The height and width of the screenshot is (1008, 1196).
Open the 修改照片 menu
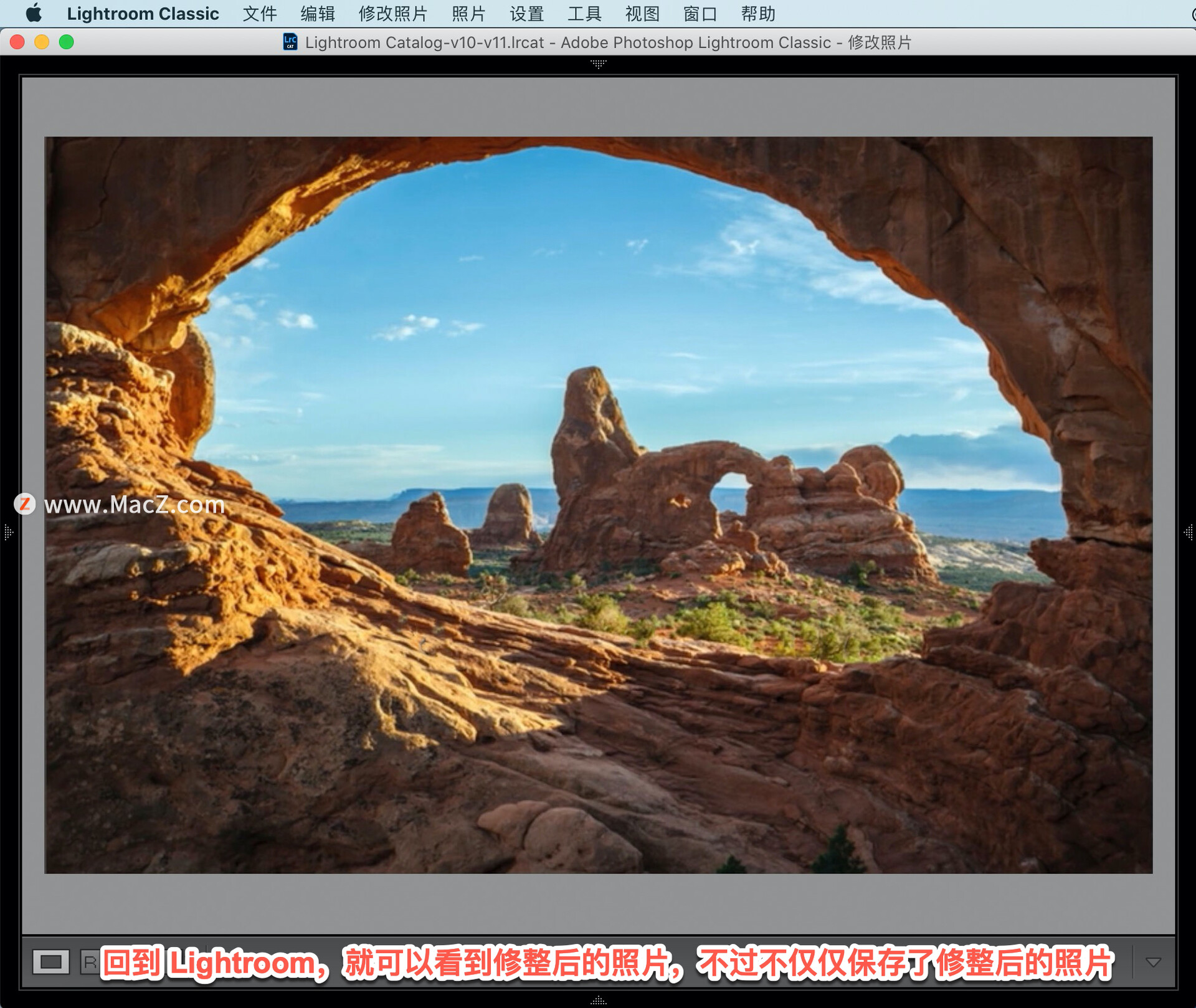pyautogui.click(x=393, y=13)
